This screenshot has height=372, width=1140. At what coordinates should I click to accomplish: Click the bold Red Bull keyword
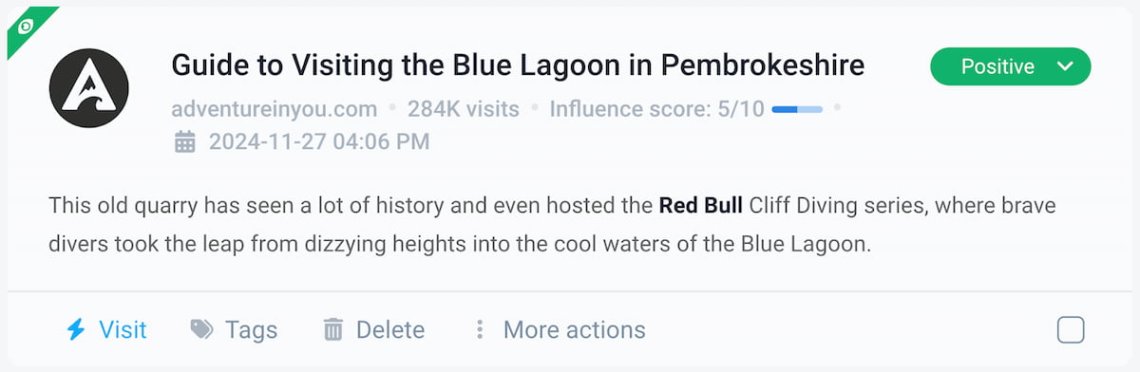click(701, 206)
